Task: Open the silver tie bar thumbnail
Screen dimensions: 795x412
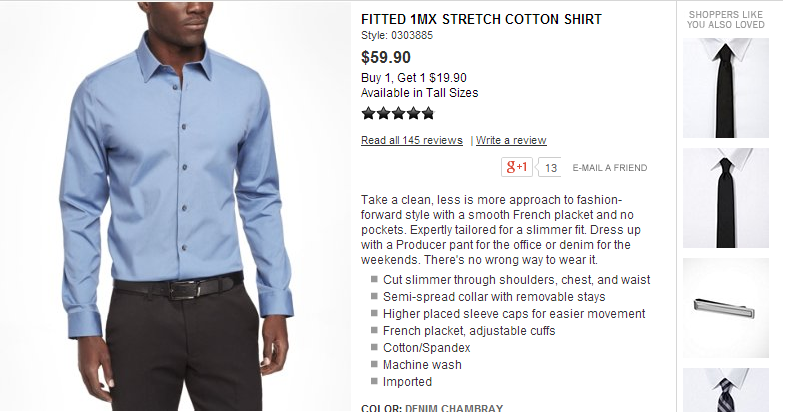Action: (x=726, y=308)
